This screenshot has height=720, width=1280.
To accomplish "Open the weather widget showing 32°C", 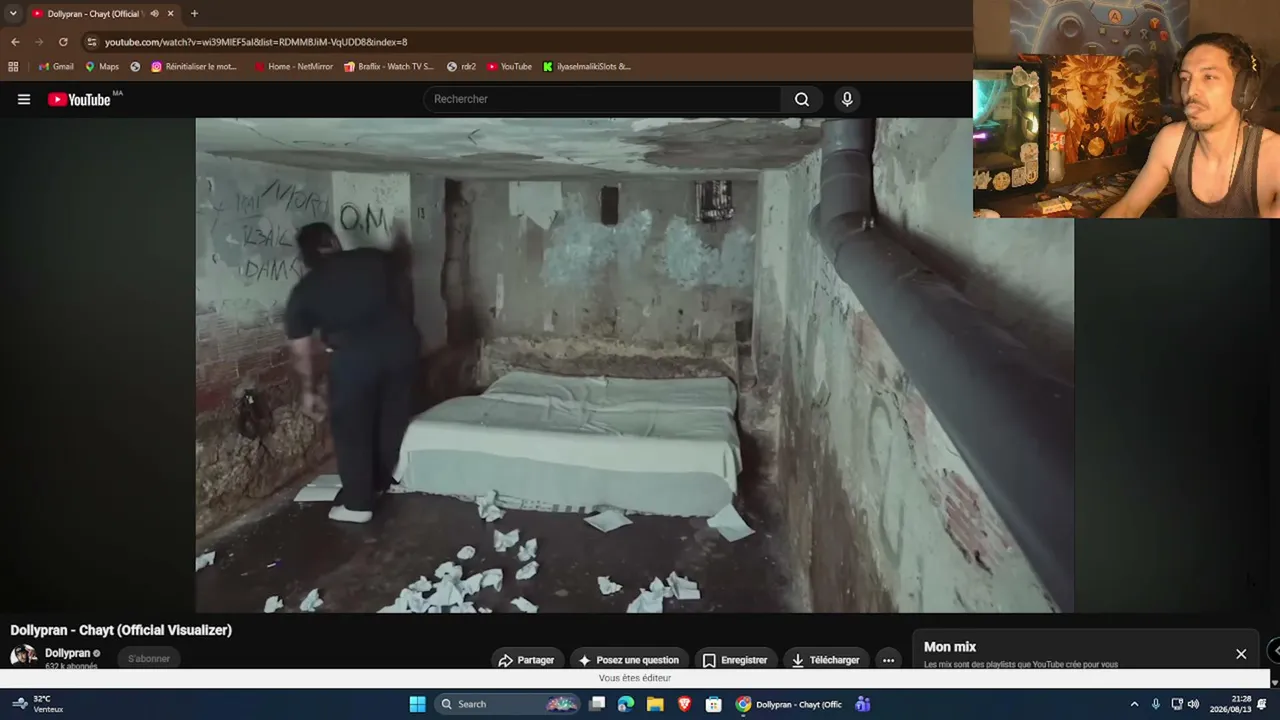I will point(40,704).
